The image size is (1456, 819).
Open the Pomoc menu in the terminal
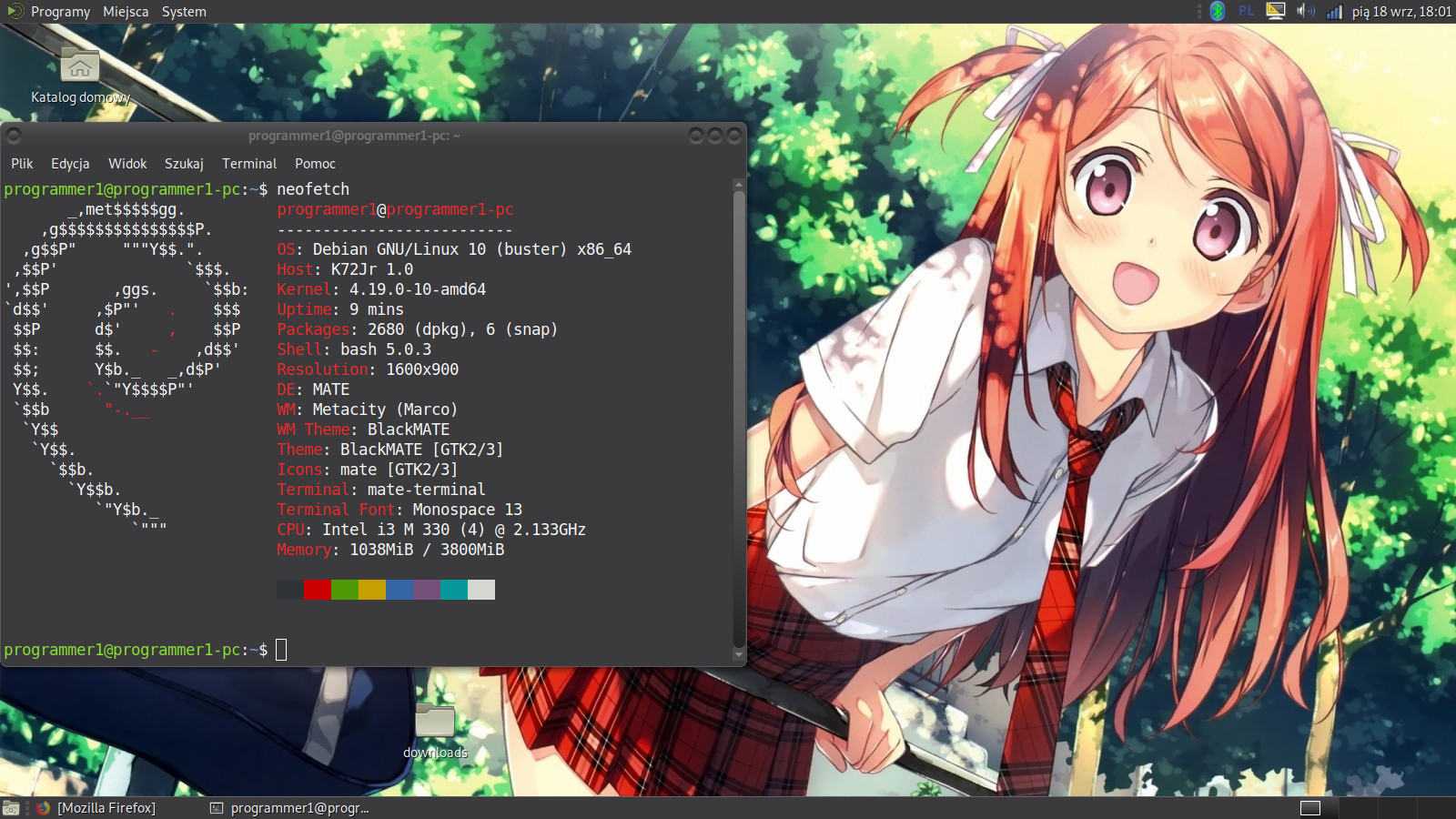[315, 164]
